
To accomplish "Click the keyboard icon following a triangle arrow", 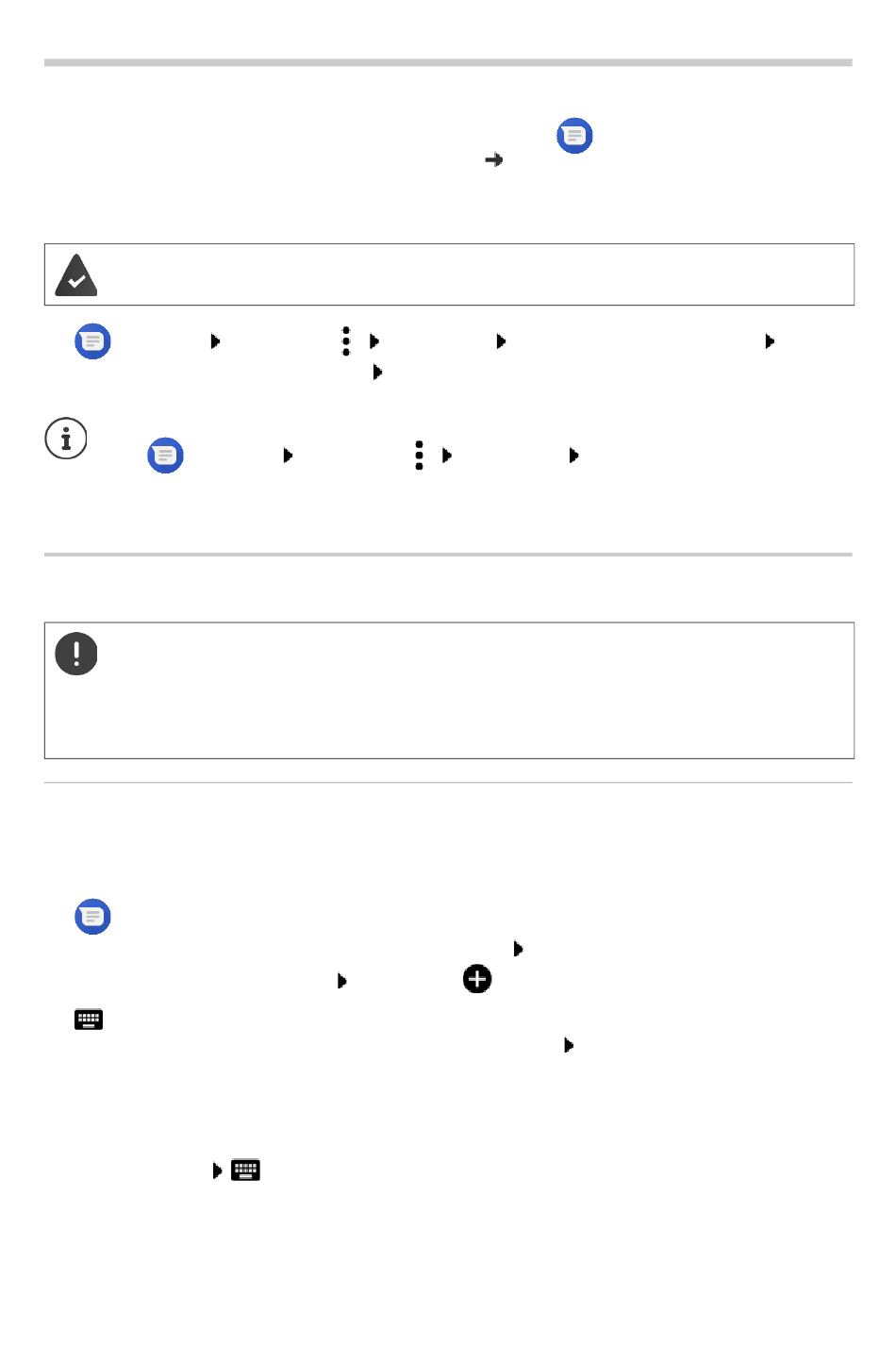I will coord(245,1170).
